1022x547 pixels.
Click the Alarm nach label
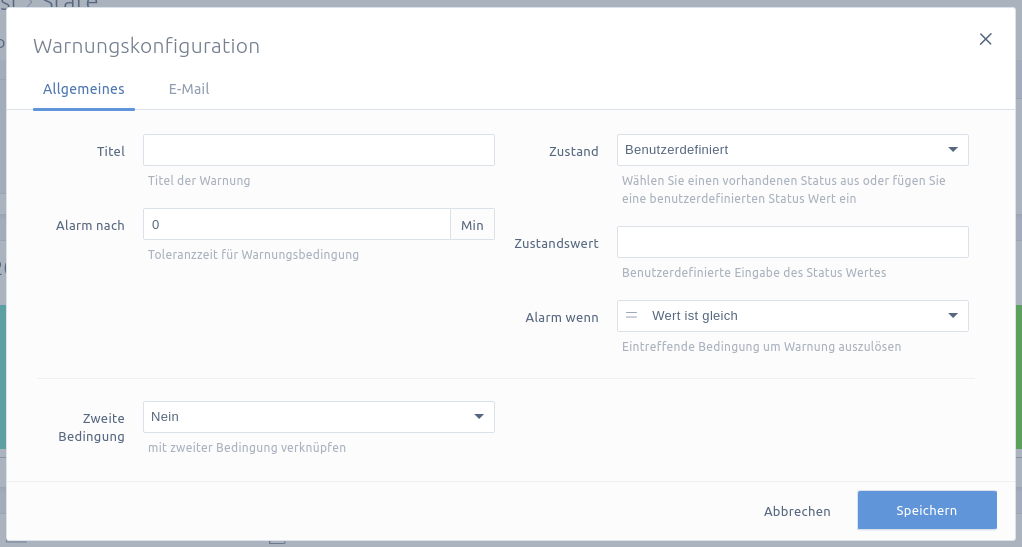tap(90, 226)
